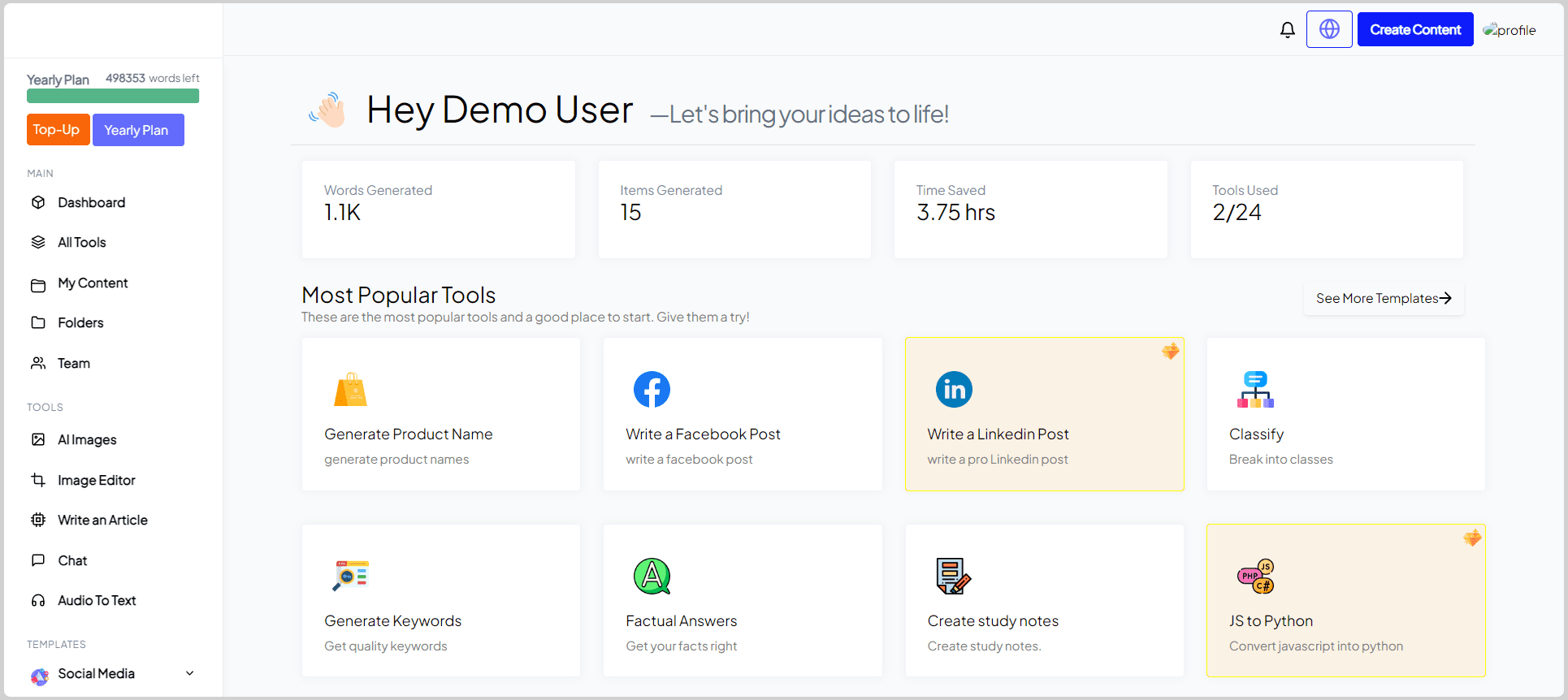
Task: Click the Generate Keywords magnifier icon
Action: [350, 576]
